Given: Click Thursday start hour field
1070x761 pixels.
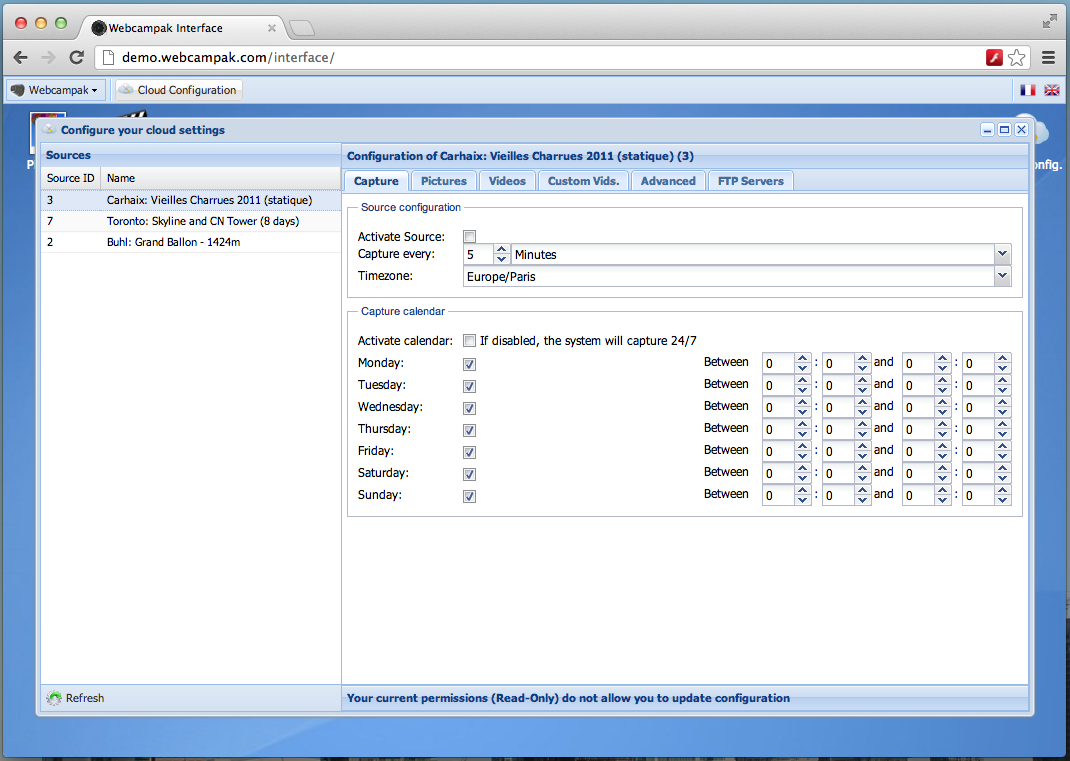Looking at the screenshot, I should [x=779, y=429].
